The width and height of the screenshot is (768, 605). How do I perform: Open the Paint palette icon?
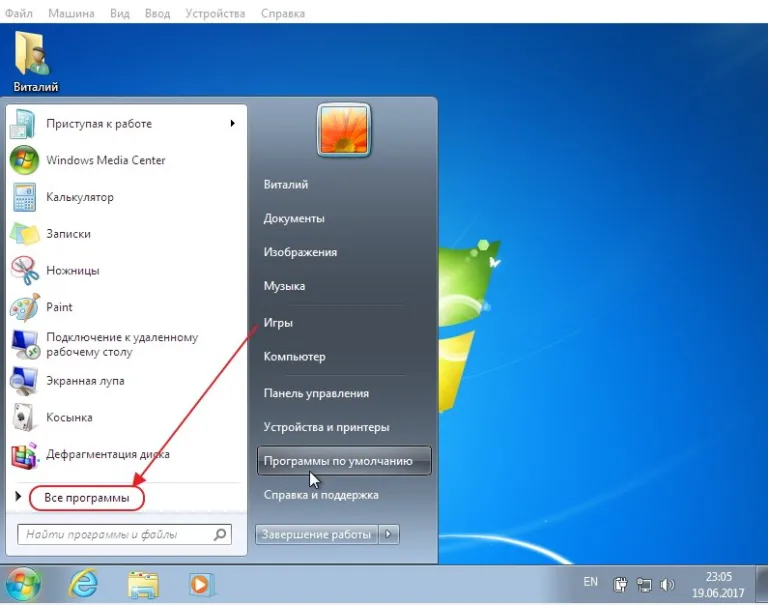click(x=24, y=308)
